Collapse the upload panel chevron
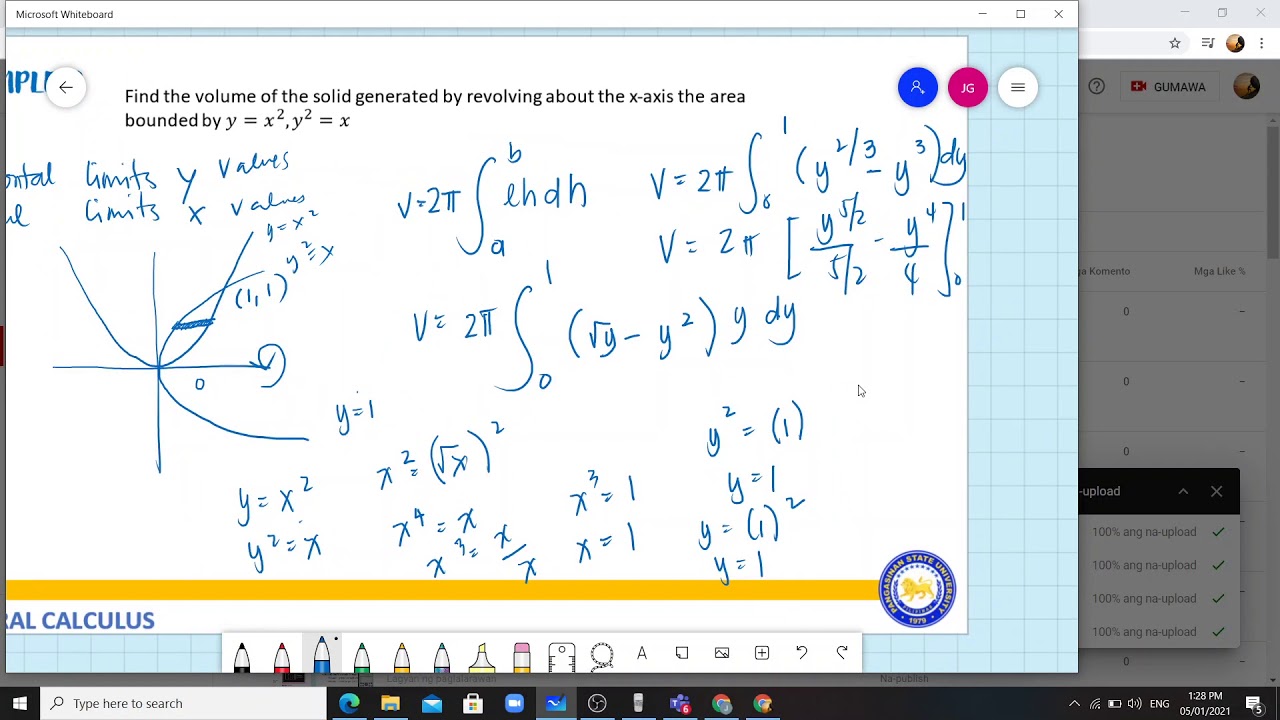 click(1183, 491)
